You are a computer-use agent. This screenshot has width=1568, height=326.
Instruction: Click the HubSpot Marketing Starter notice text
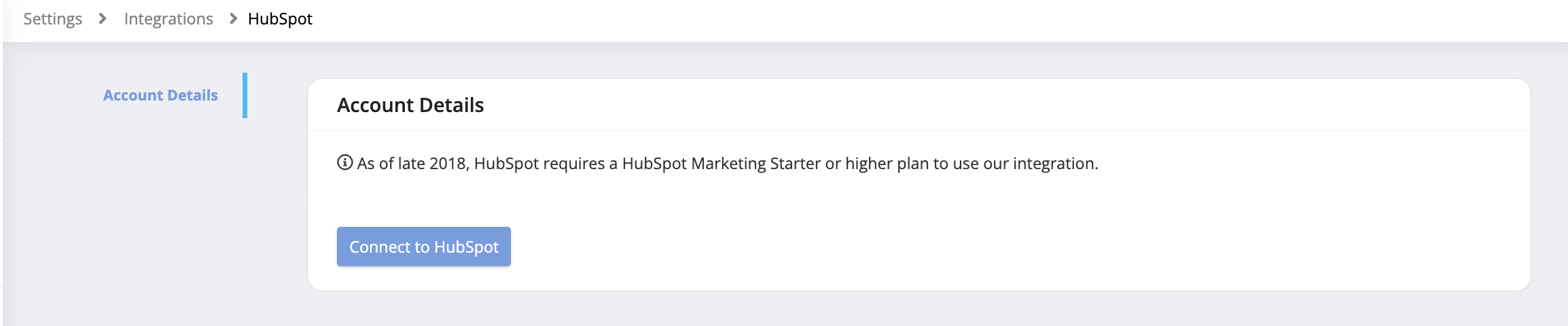(x=721, y=164)
